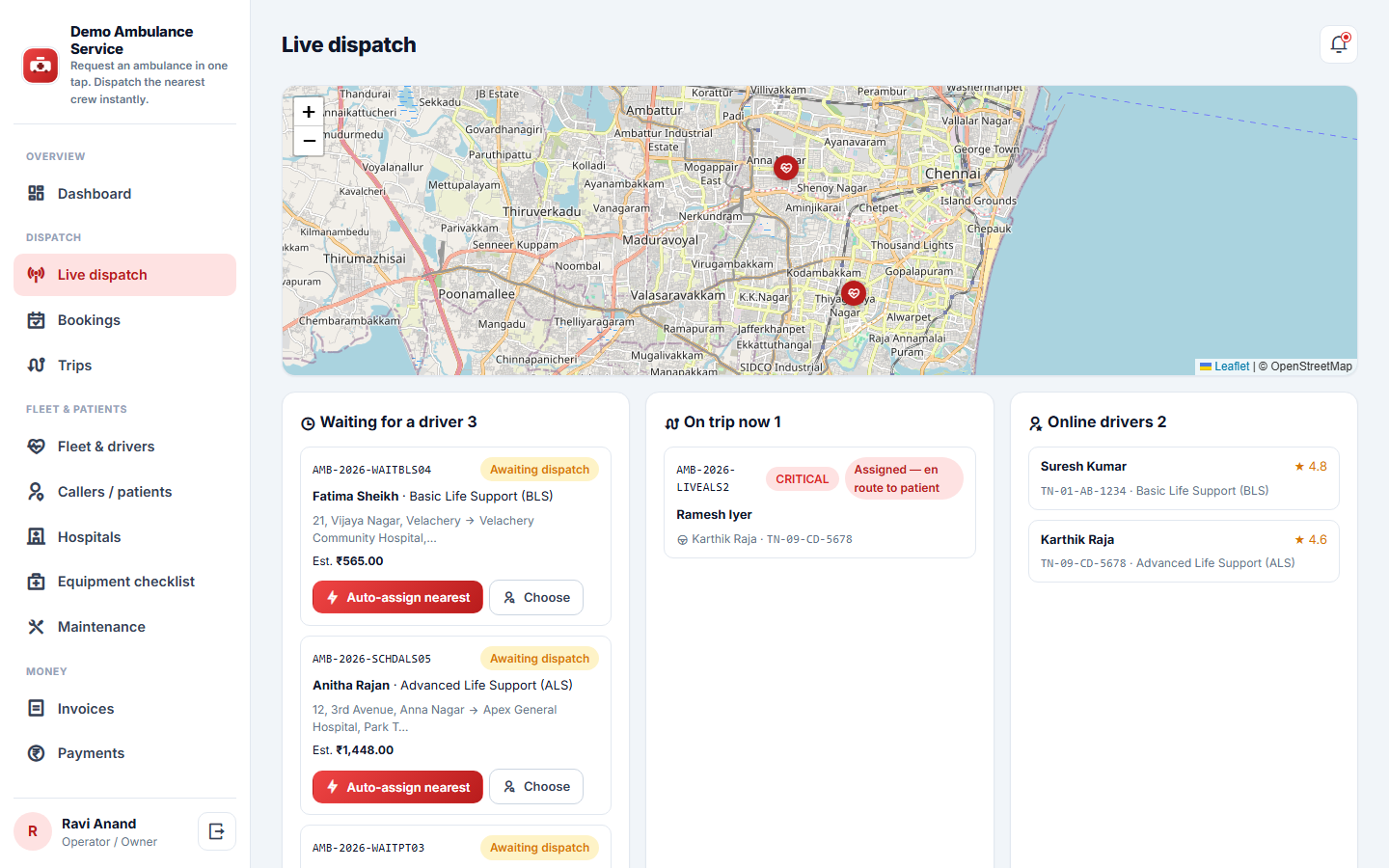Select online driver Suresh Kumar

1184,478
